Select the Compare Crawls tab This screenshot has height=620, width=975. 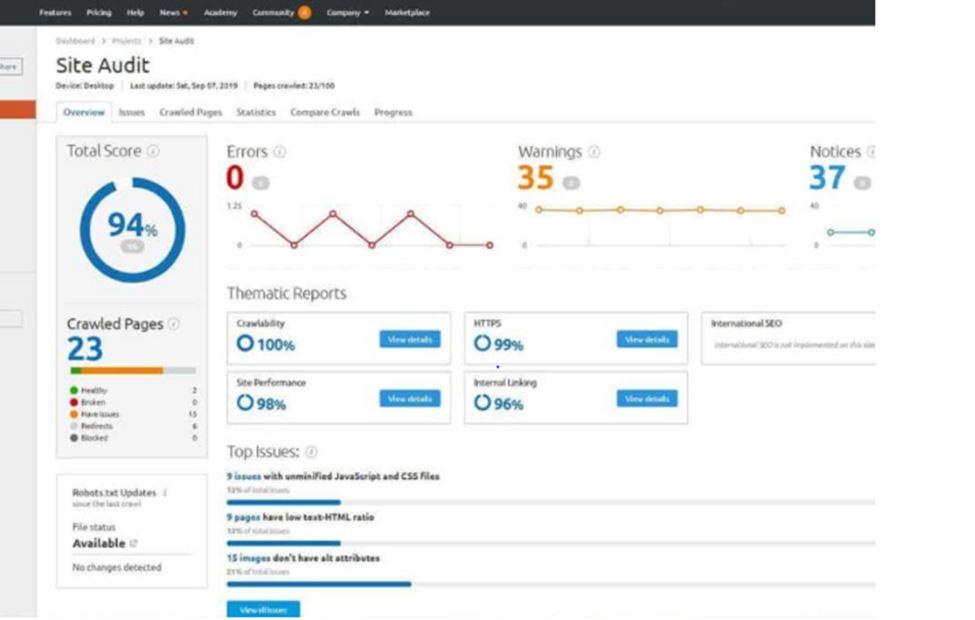[x=325, y=113]
